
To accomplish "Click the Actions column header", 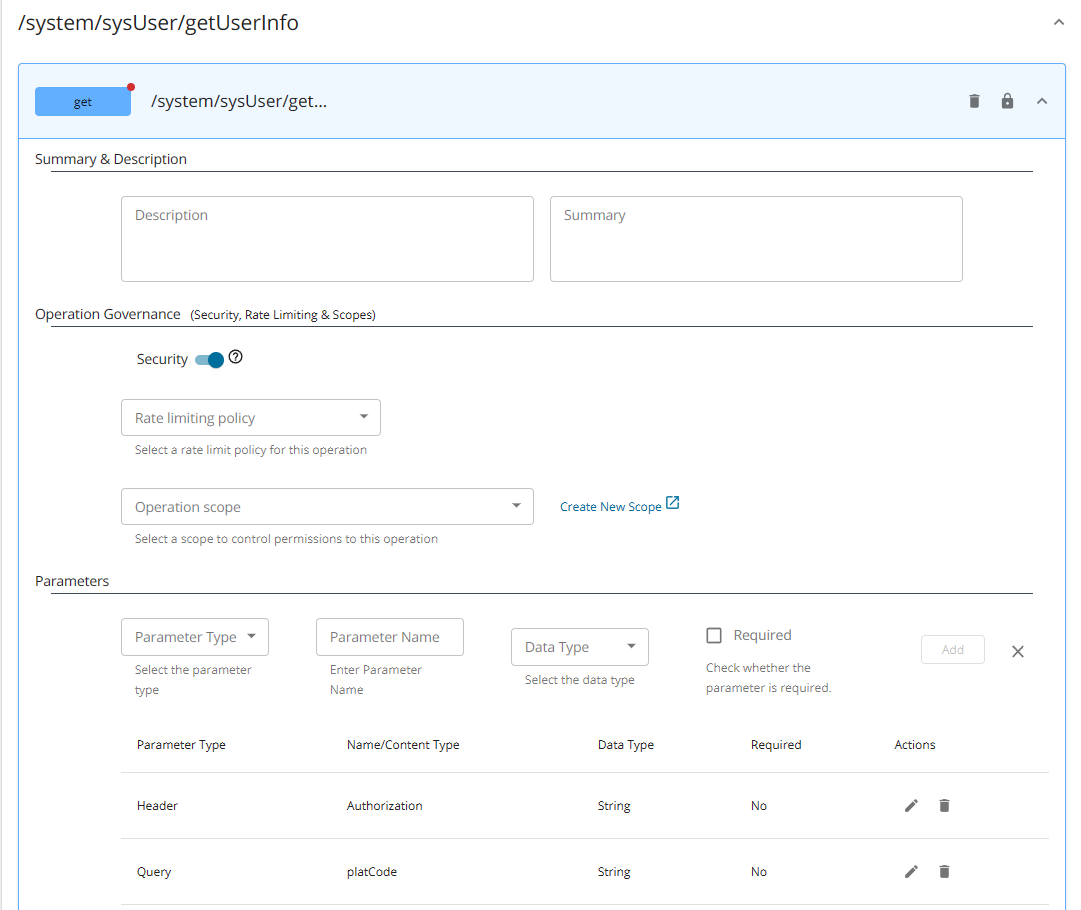I will 914,745.
